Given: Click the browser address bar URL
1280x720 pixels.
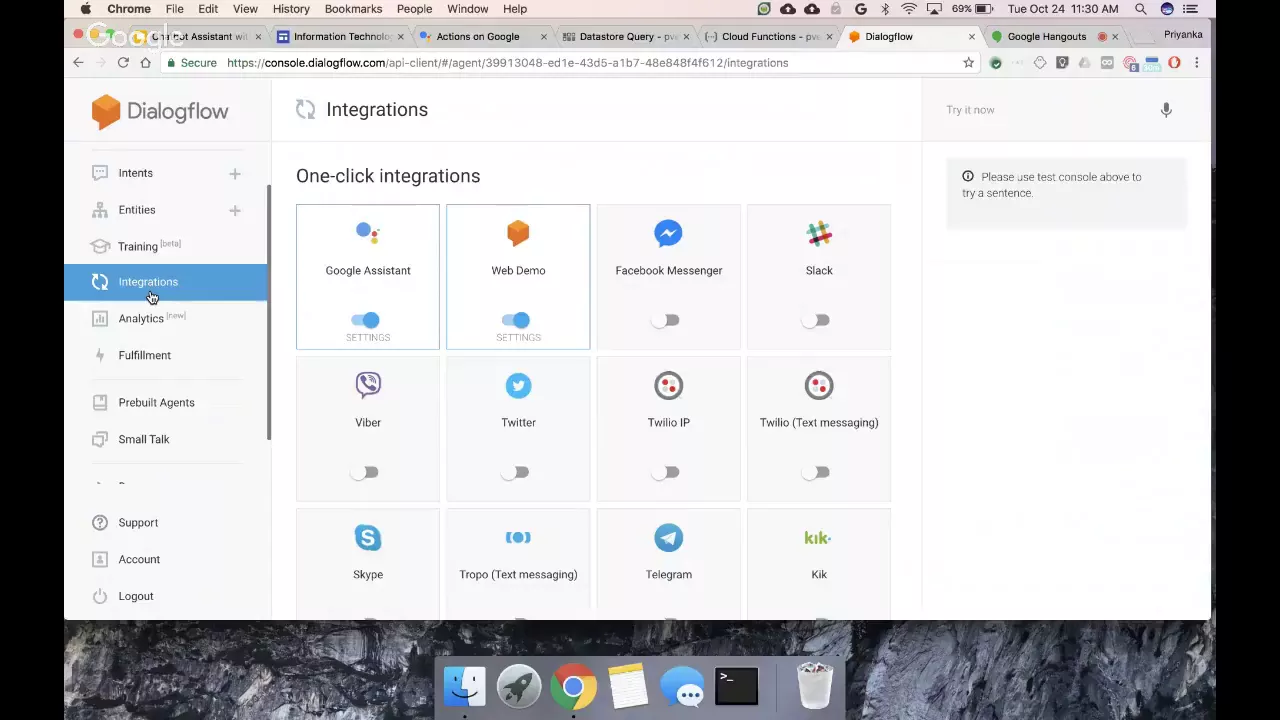Looking at the screenshot, I should (x=507, y=63).
